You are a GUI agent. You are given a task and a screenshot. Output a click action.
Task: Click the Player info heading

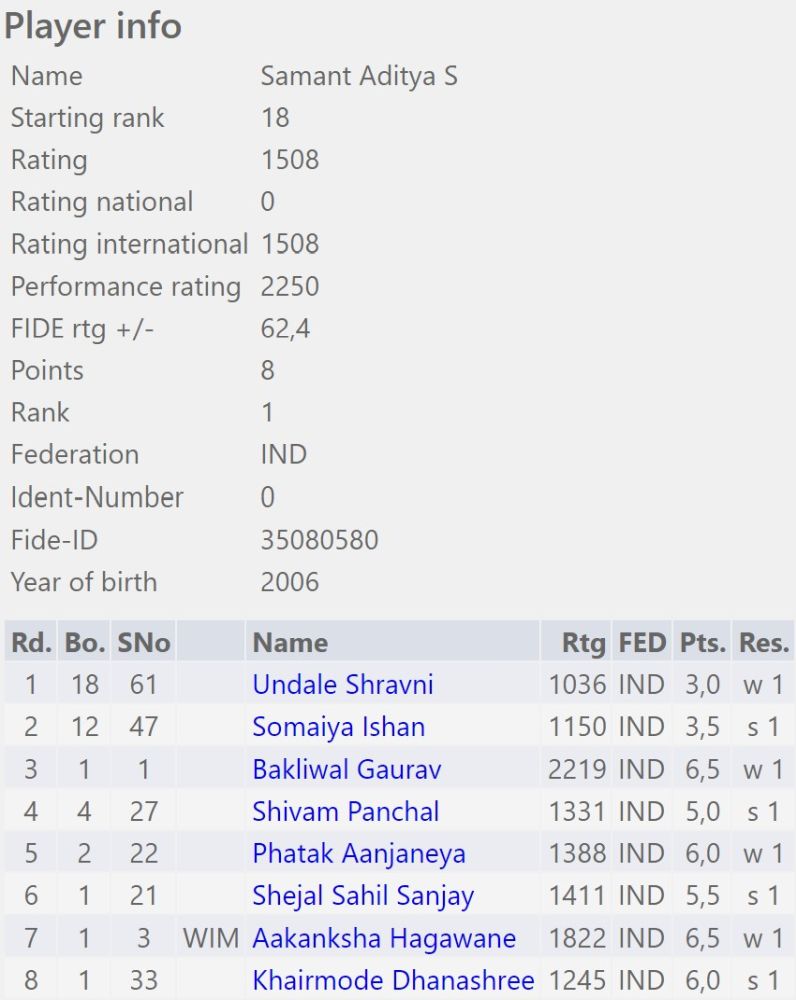[x=93, y=26]
